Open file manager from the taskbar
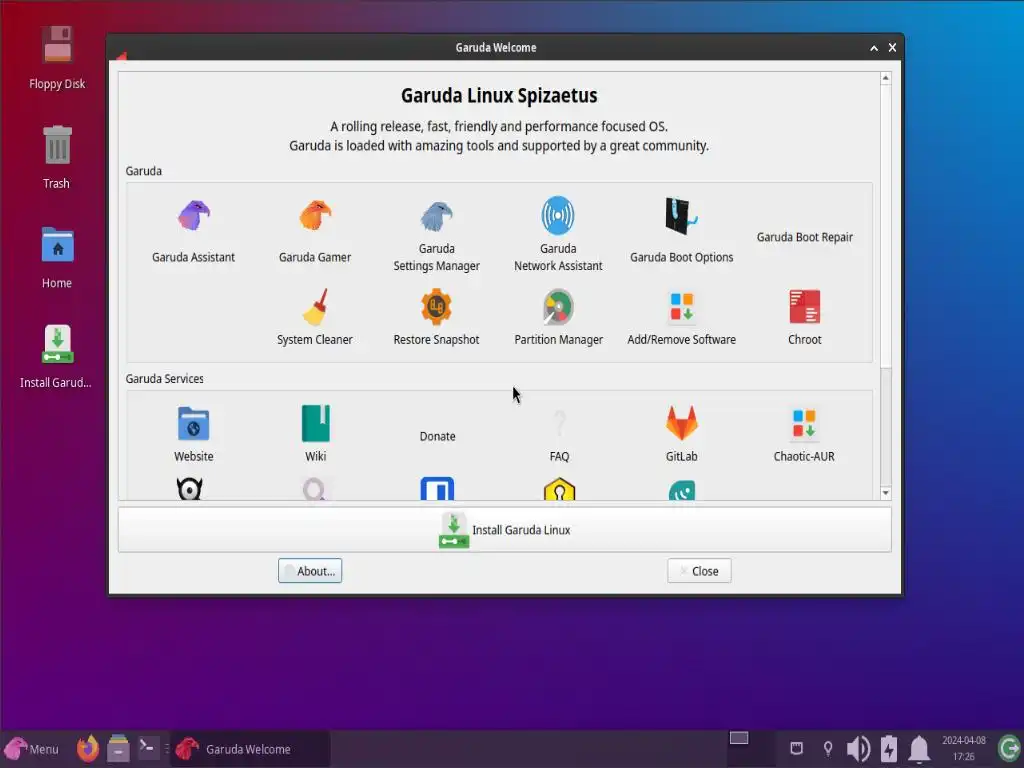1024x768 pixels. (118, 748)
